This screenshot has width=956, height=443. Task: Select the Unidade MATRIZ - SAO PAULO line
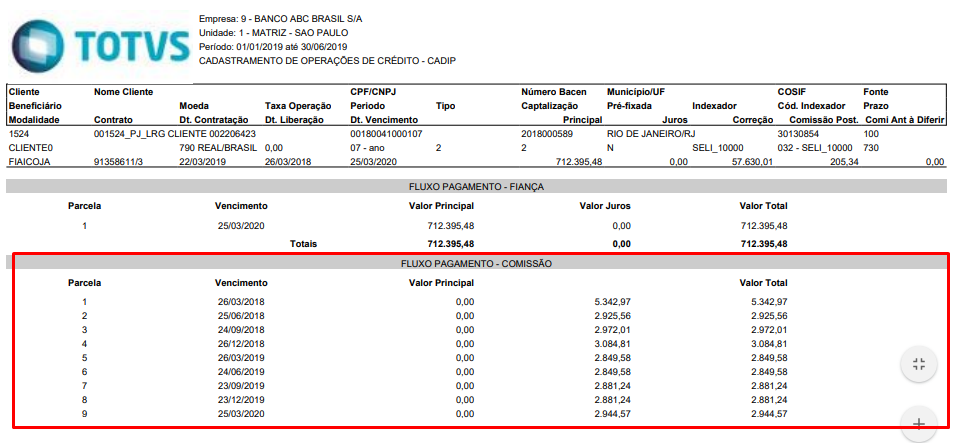coord(274,33)
